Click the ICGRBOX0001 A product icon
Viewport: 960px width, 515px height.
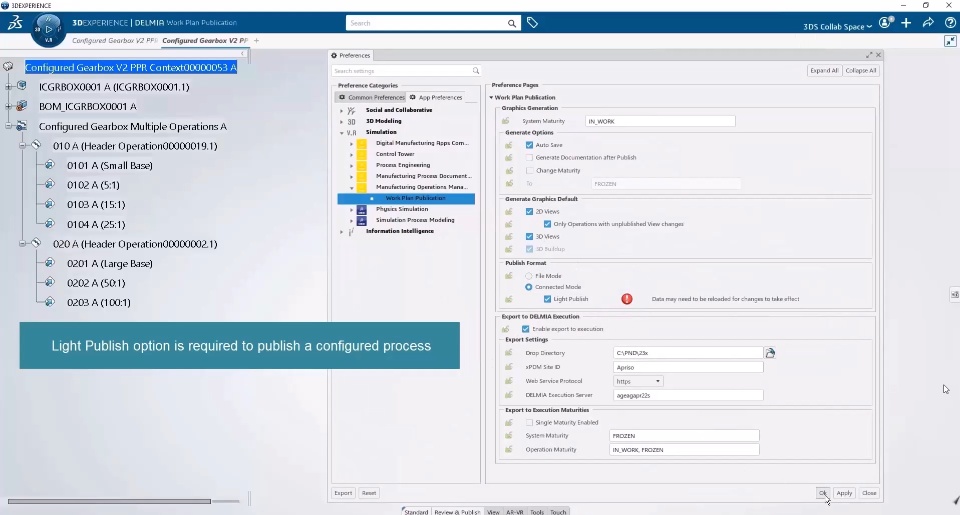pyautogui.click(x=22, y=86)
